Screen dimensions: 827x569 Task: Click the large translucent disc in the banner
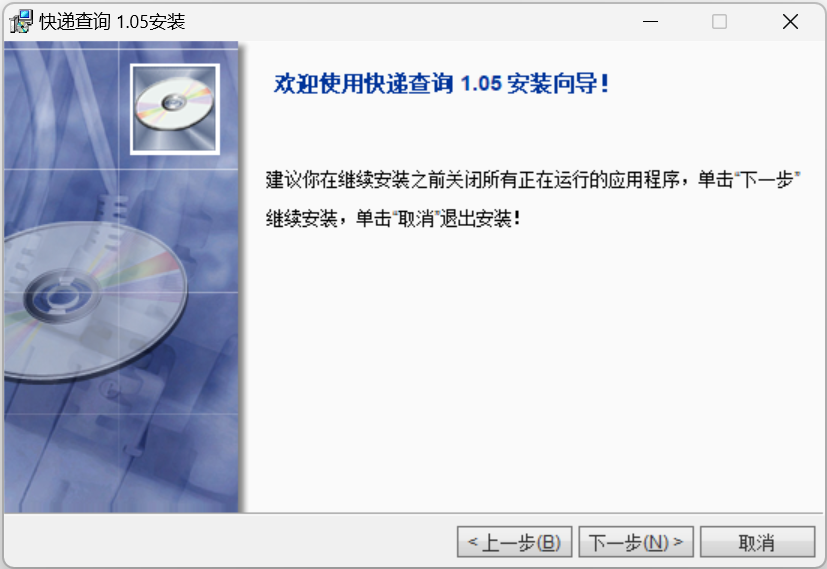coord(95,300)
